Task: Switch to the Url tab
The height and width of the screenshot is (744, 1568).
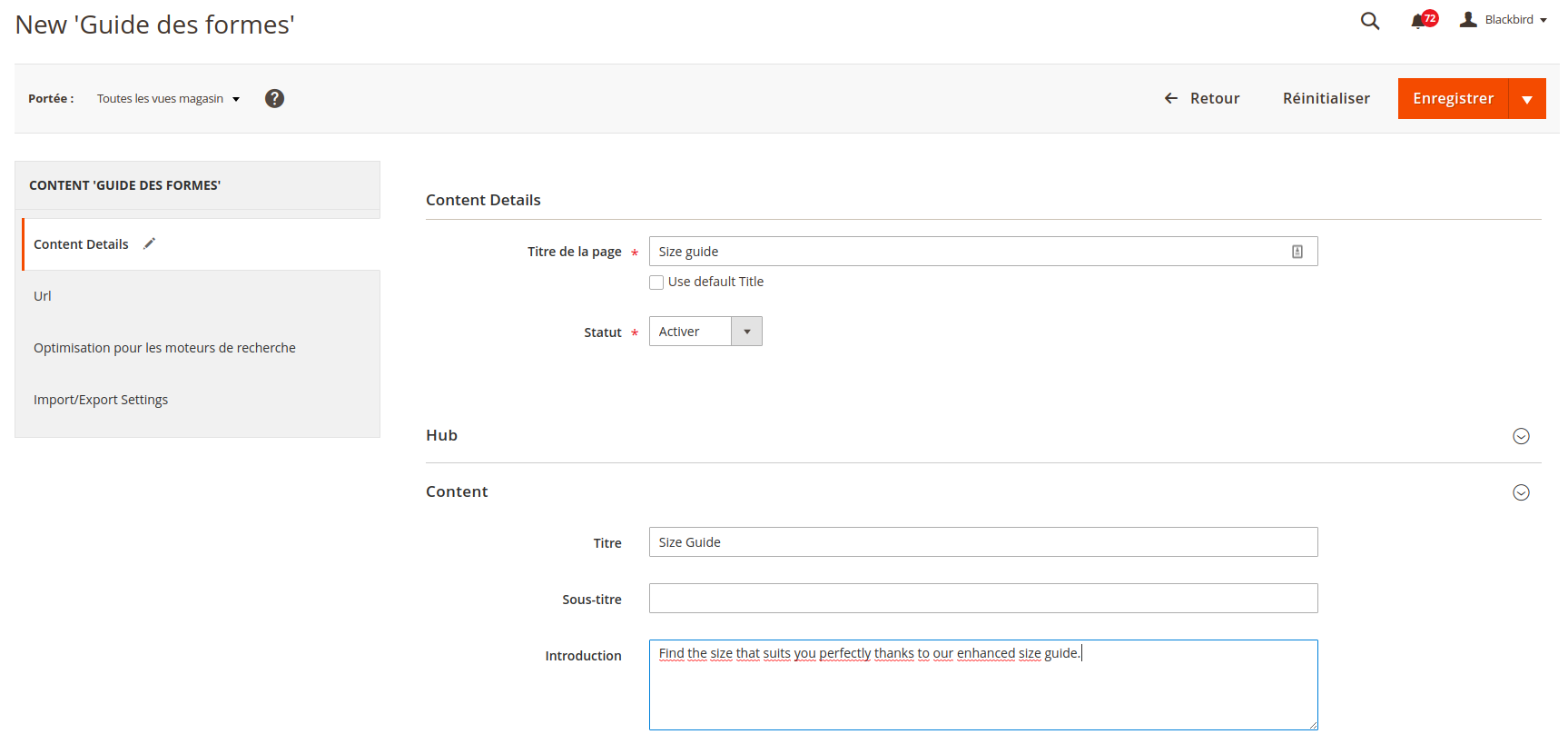Action: tap(43, 296)
